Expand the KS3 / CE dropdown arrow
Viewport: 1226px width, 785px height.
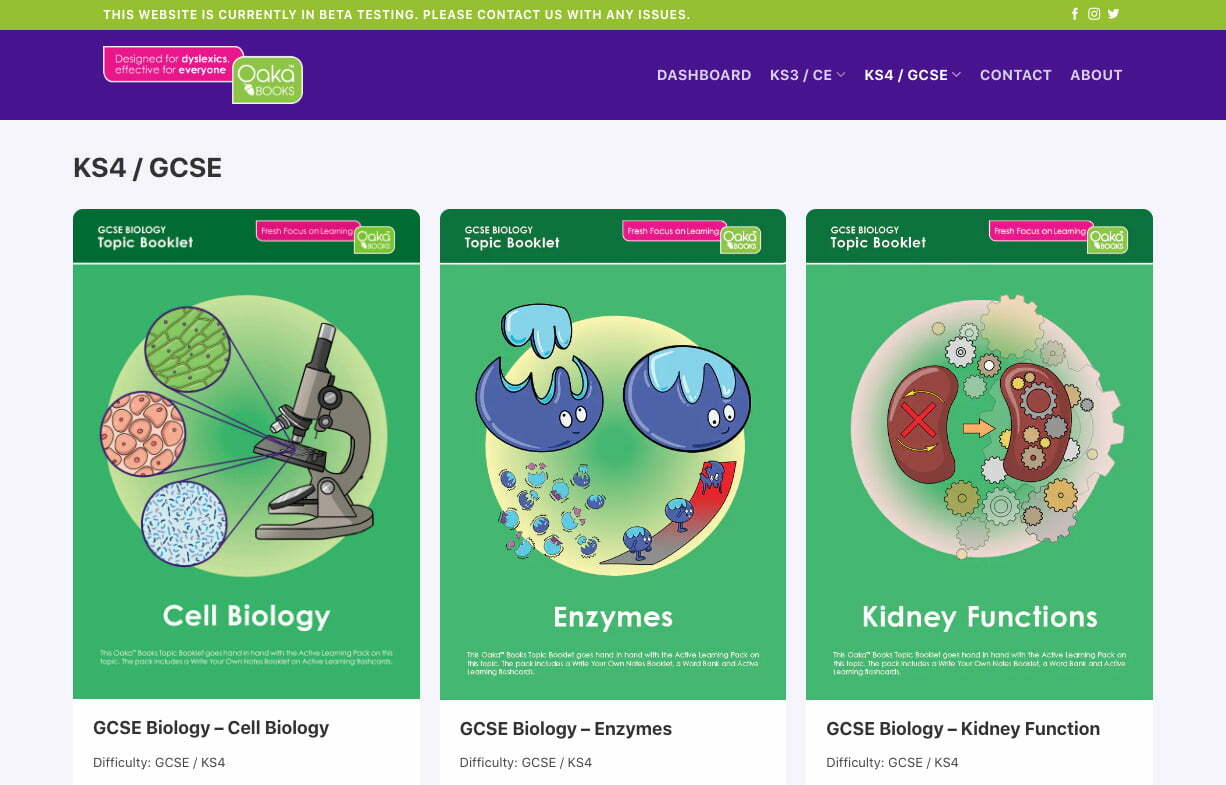click(841, 75)
